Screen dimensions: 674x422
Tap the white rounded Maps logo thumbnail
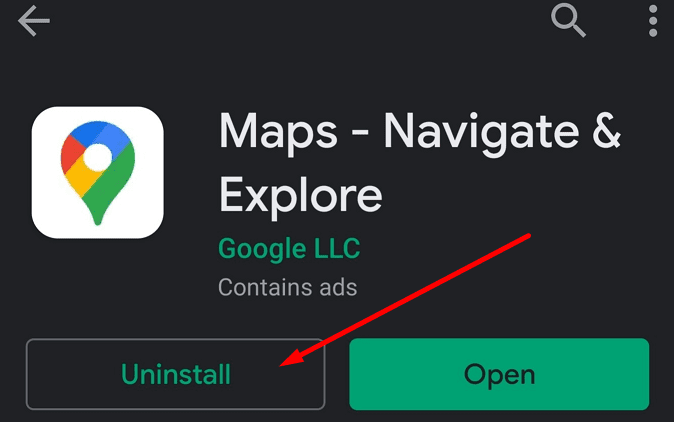point(98,173)
